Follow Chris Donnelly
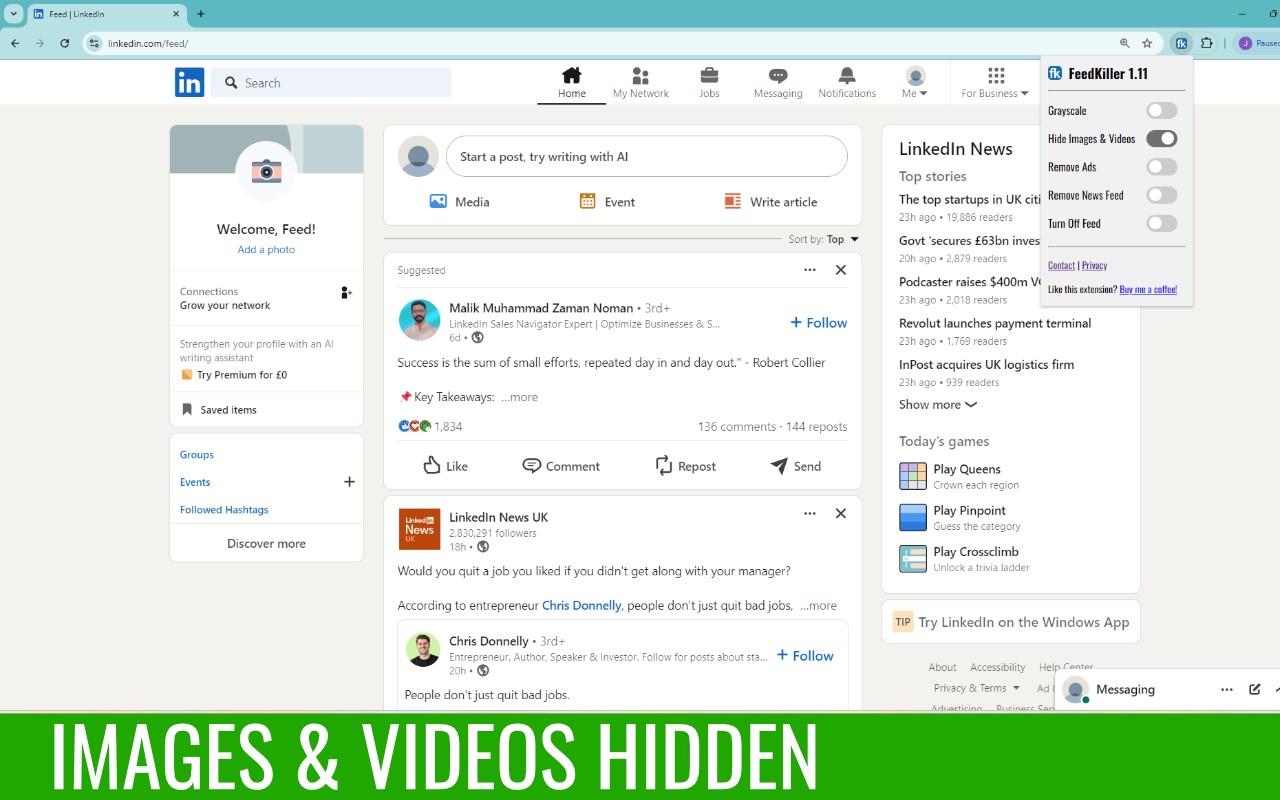This screenshot has height=800, width=1280. click(804, 656)
